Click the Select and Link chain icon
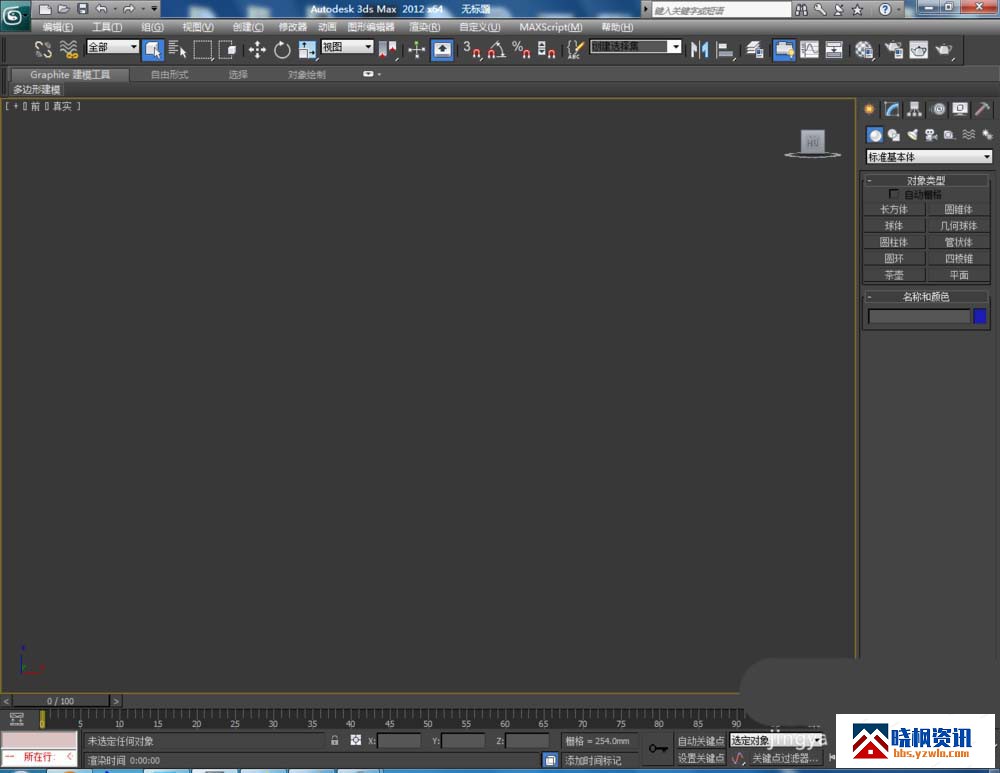Image resolution: width=1000 pixels, height=773 pixels. tap(43, 49)
